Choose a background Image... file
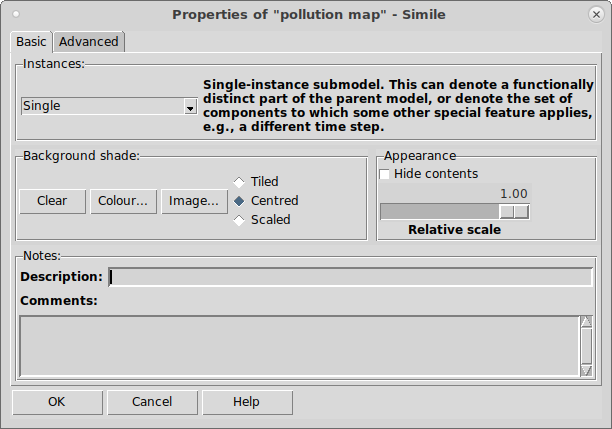612x429 pixels. (194, 201)
